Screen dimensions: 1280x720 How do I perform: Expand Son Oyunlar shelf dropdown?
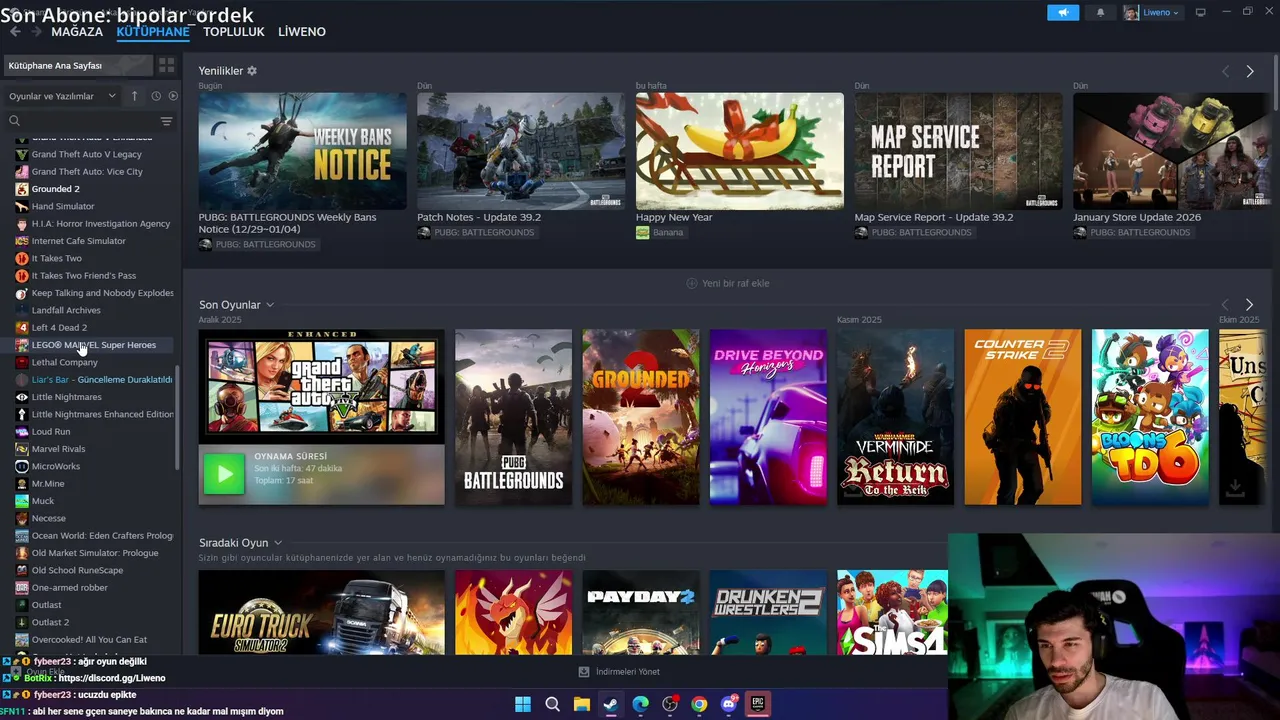click(x=270, y=305)
